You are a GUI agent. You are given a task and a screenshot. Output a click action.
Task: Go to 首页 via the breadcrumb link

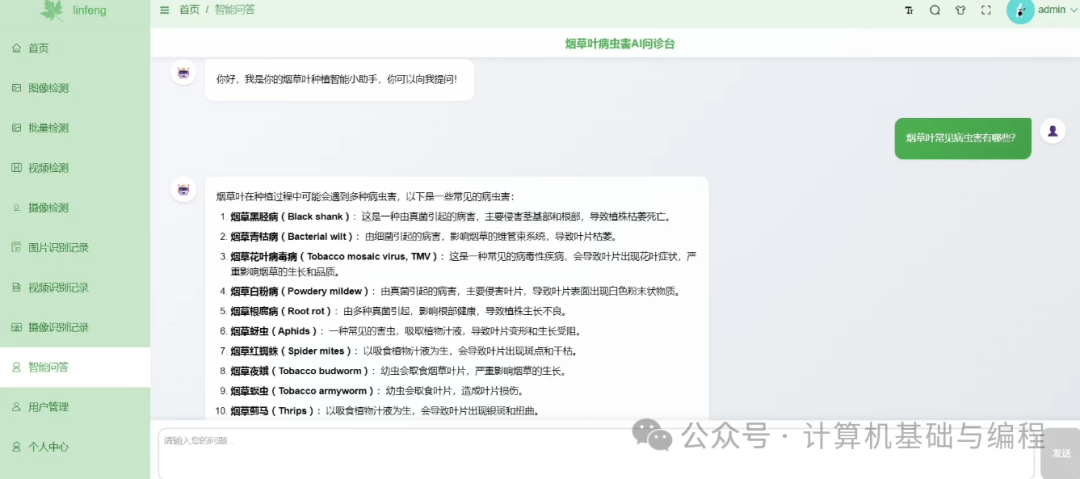pos(189,10)
